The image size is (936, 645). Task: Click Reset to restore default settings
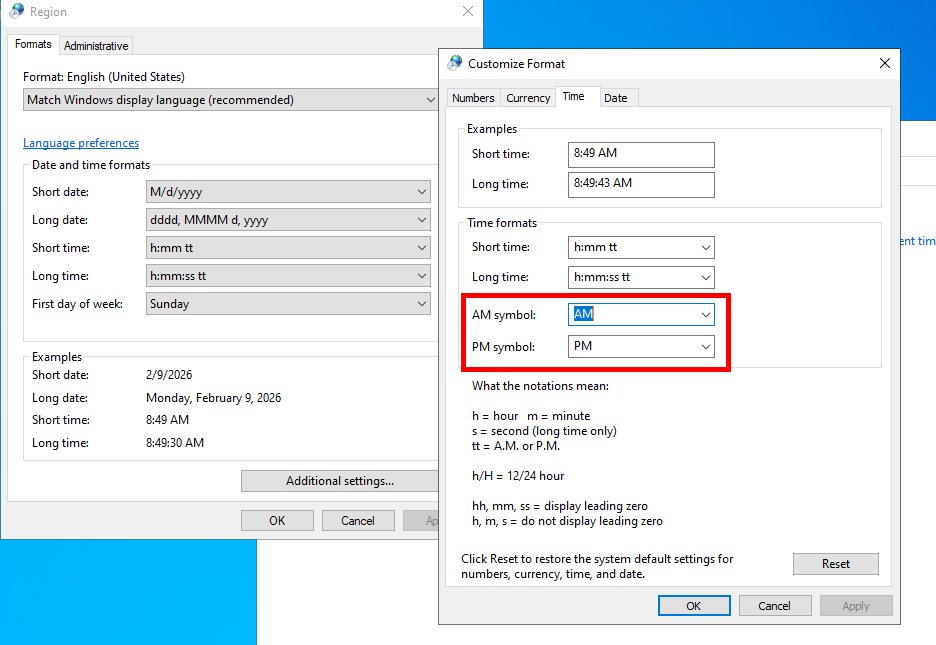click(x=836, y=564)
